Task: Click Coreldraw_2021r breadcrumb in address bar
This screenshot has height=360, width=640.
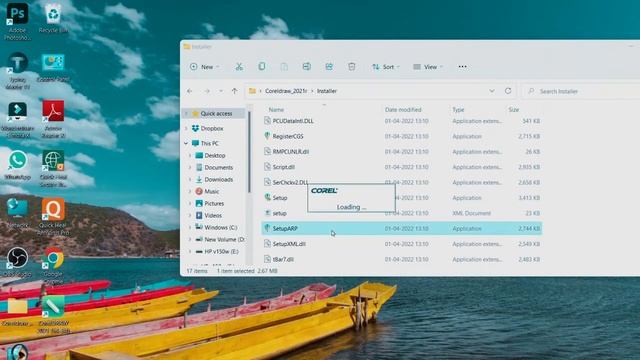Action: point(286,91)
